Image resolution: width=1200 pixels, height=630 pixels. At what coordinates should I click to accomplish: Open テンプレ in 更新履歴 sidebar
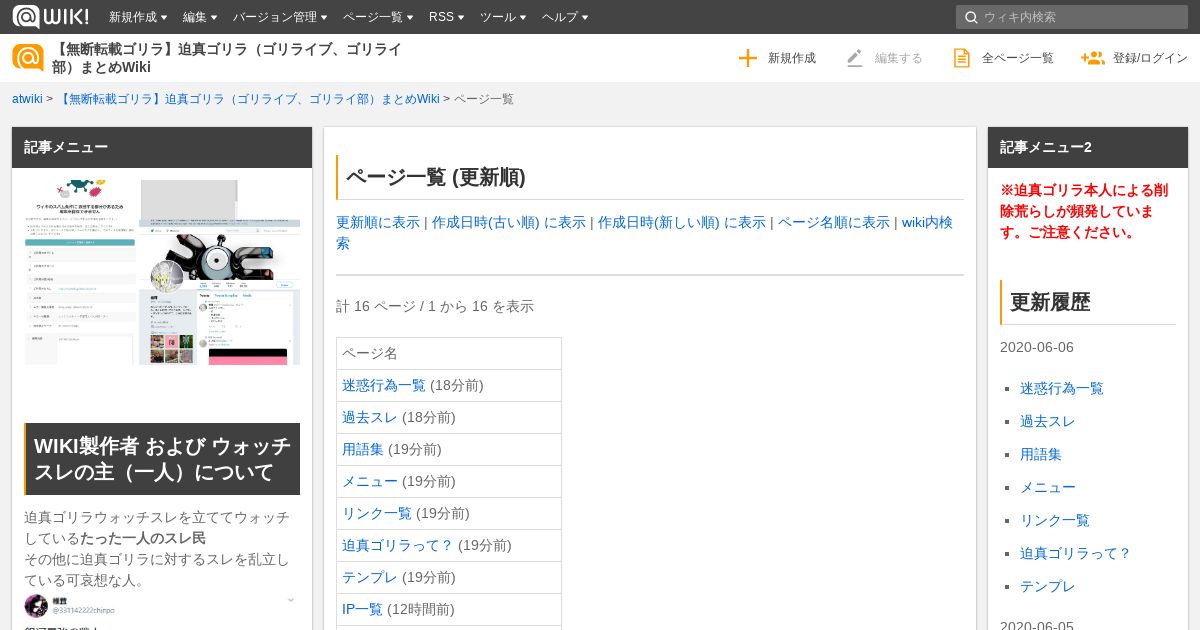coord(1048,586)
